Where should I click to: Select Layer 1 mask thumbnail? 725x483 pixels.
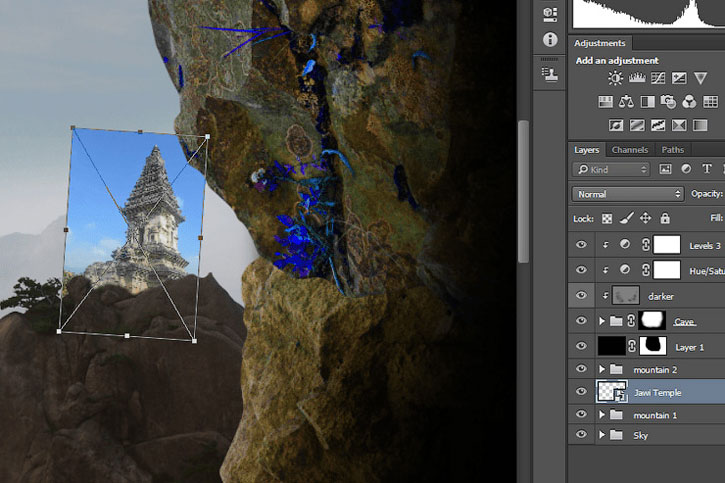[653, 346]
